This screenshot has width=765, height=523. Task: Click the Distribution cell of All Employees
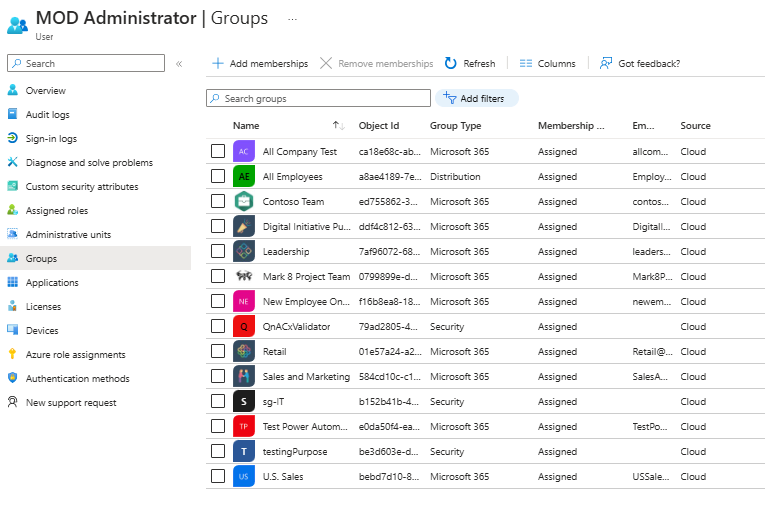[455, 176]
